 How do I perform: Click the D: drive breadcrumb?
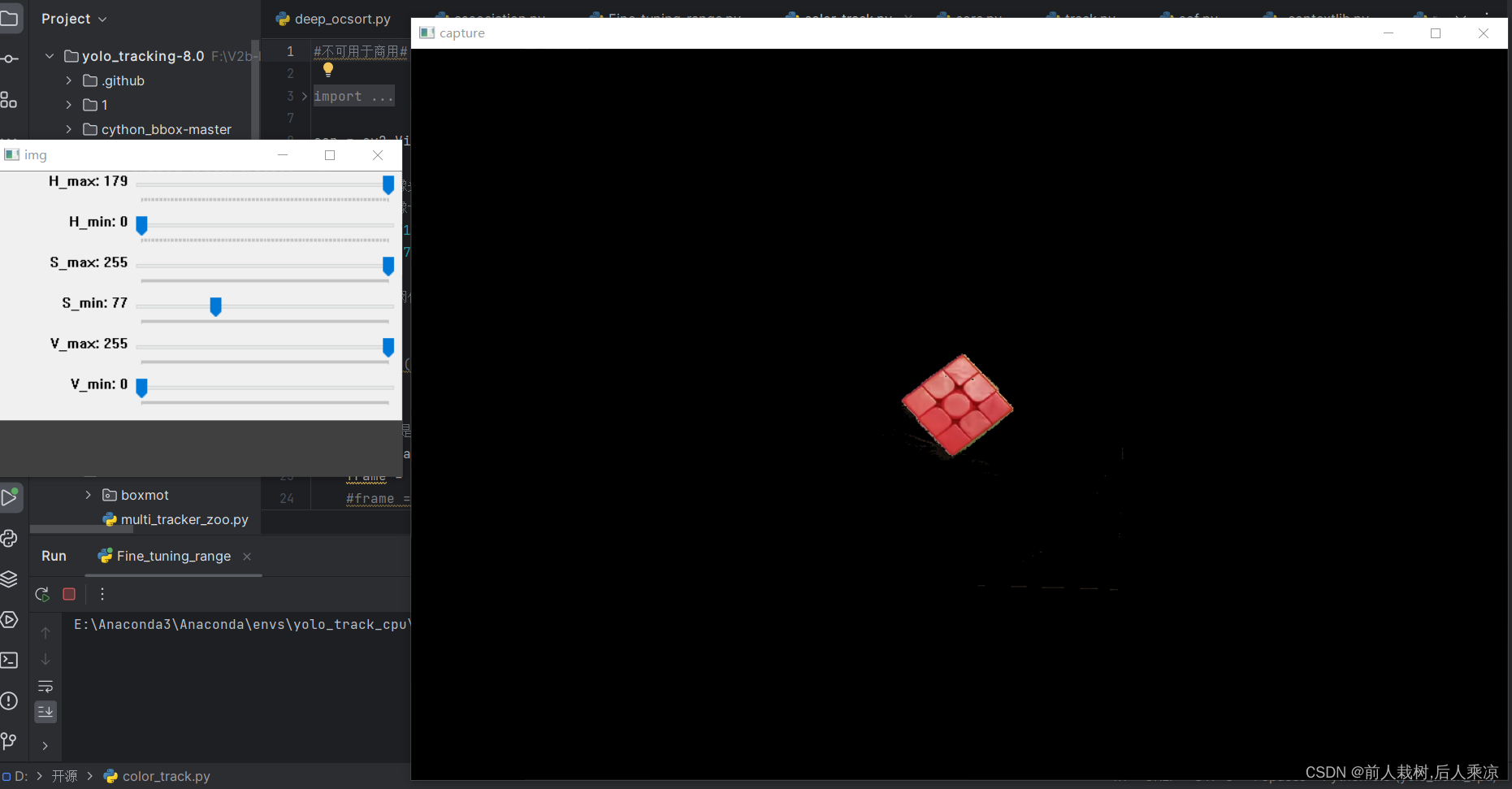pos(15,776)
